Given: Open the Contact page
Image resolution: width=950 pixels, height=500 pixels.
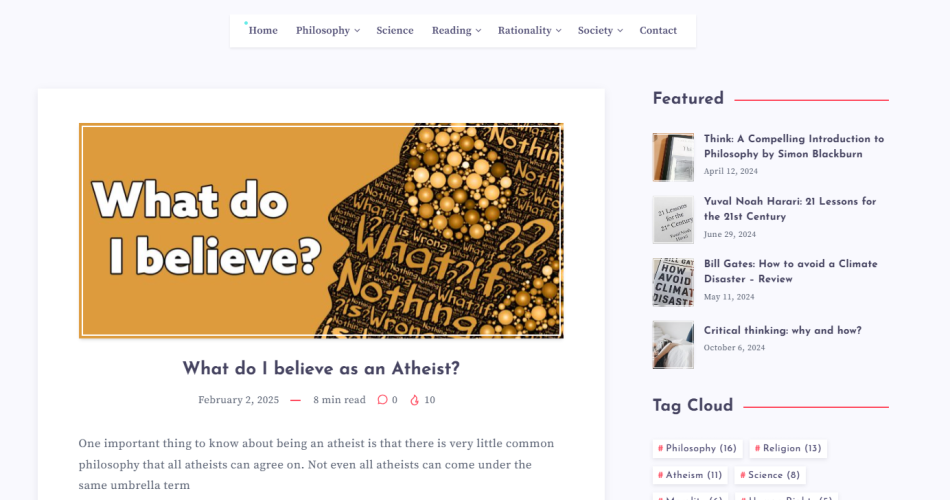Looking at the screenshot, I should [x=658, y=30].
